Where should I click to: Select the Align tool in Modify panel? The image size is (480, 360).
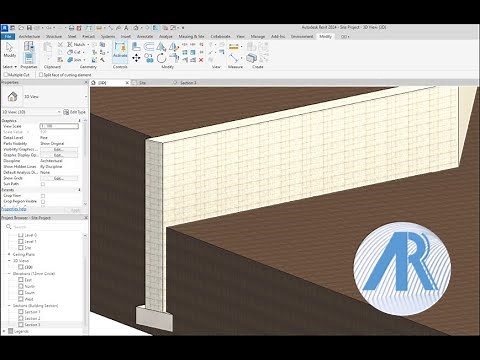(x=136, y=47)
